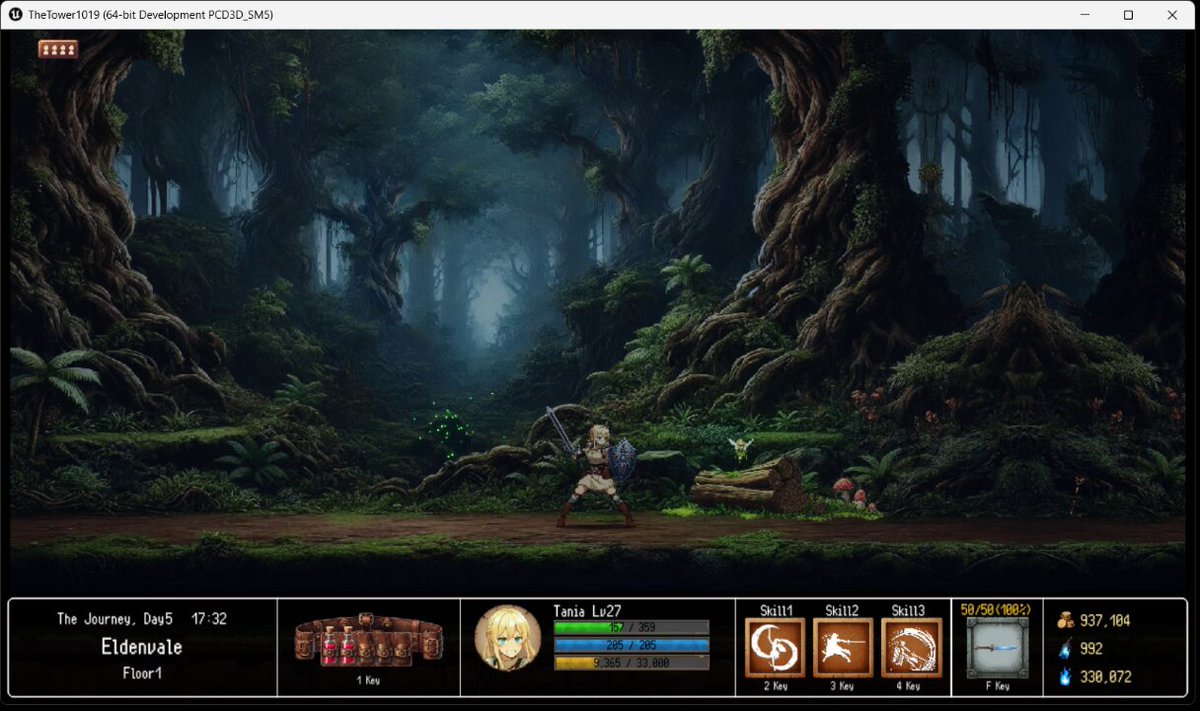Click the '17:32' game clock
The width and height of the screenshot is (1200, 711).
(209, 619)
